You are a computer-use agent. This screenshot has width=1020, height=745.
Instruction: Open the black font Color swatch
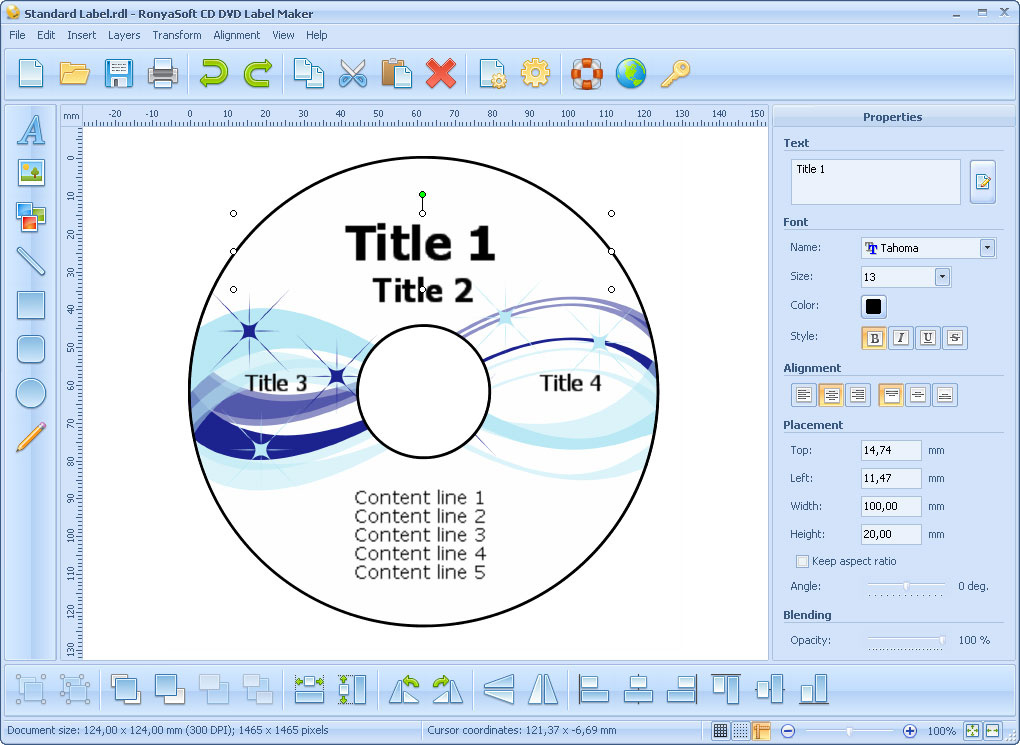[873, 306]
